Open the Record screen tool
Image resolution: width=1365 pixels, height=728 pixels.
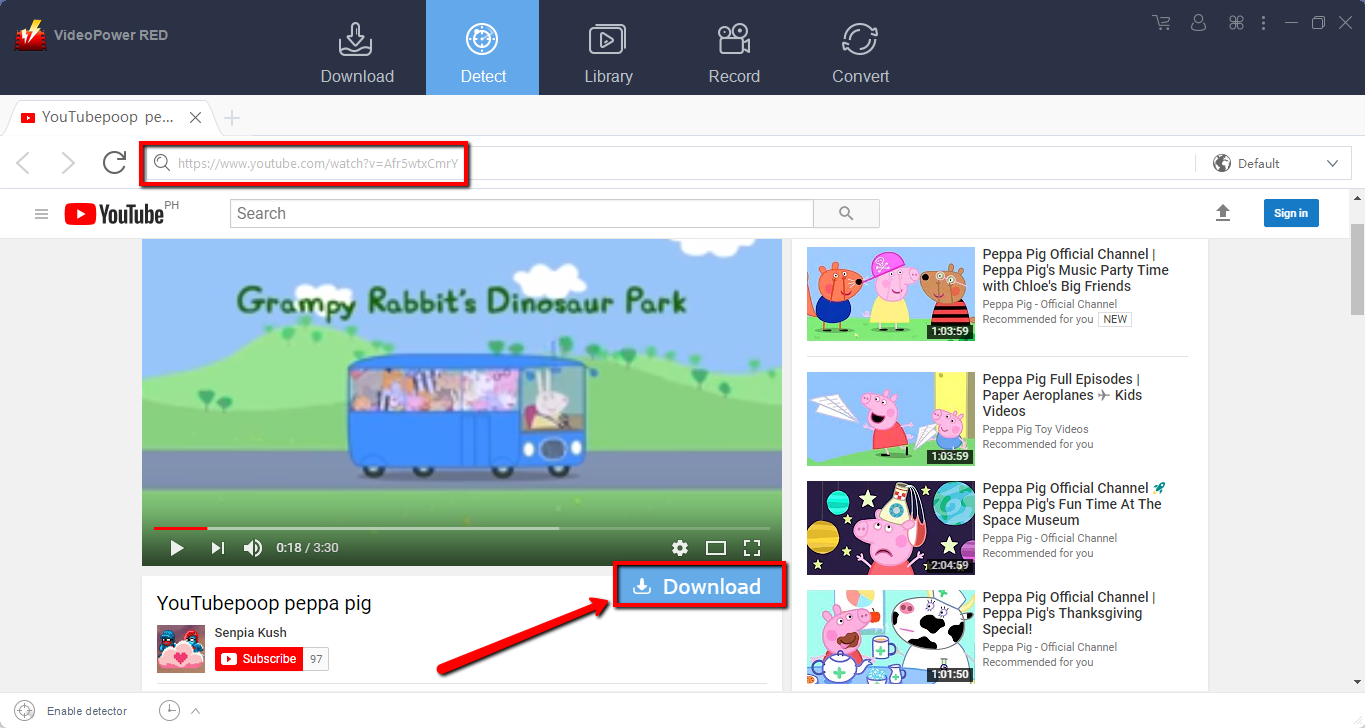click(734, 47)
